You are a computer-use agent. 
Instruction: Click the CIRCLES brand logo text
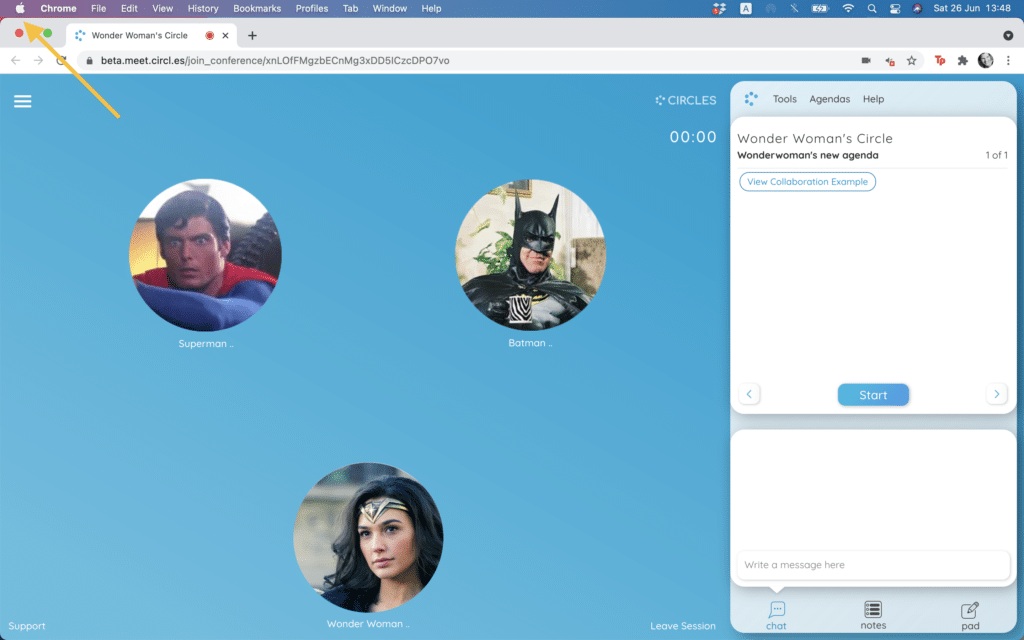[x=686, y=101]
